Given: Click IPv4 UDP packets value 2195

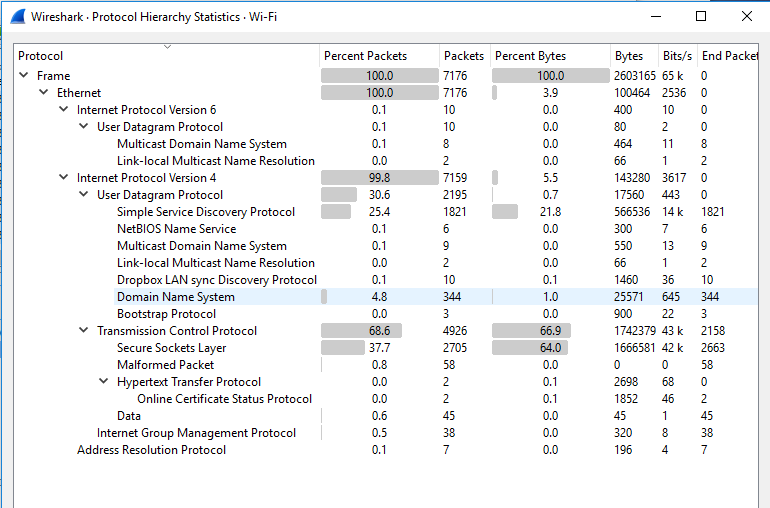Looking at the screenshot, I should pos(455,195).
